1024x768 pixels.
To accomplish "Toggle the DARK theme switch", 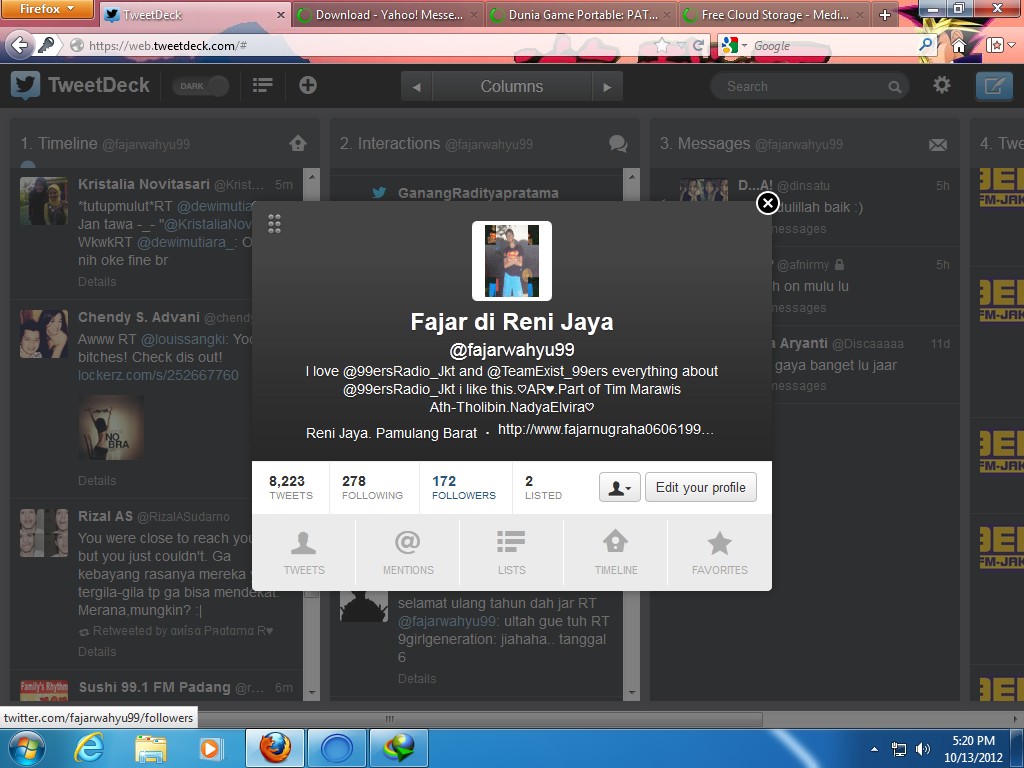I will pyautogui.click(x=200, y=86).
